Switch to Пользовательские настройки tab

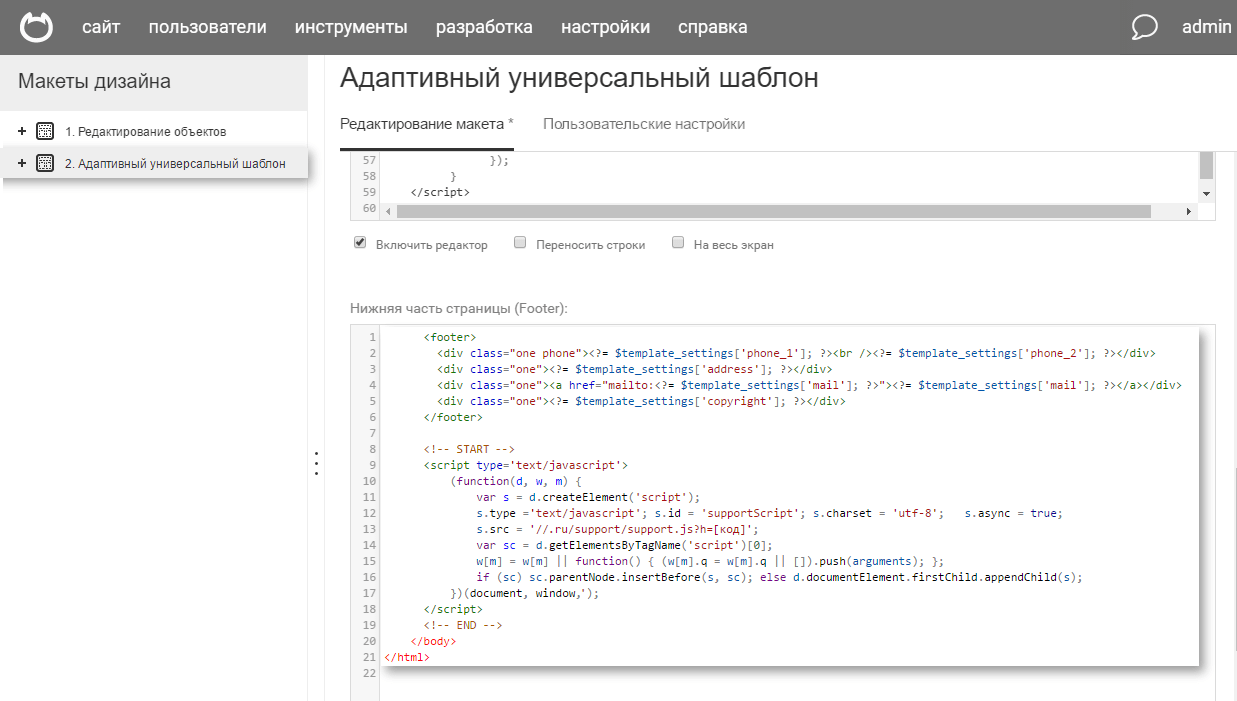point(644,124)
